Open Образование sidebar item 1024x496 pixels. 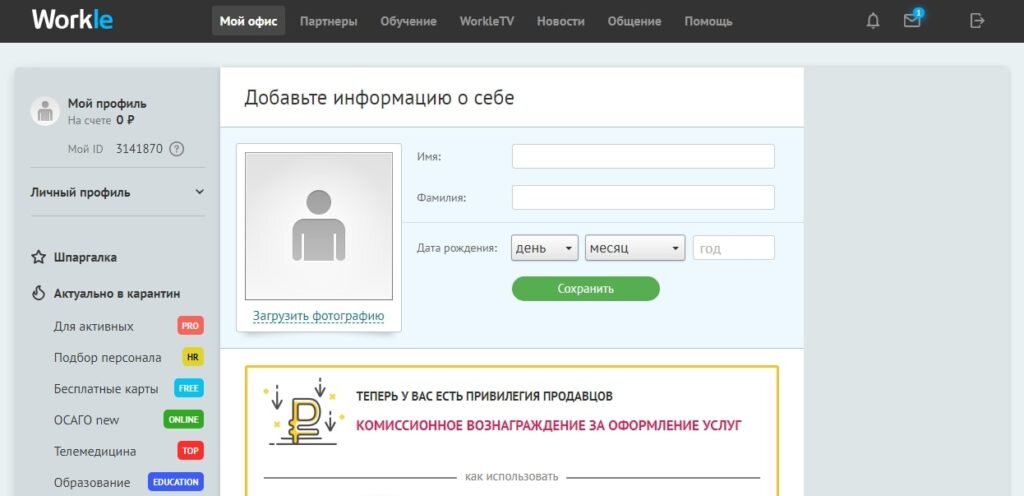click(x=92, y=482)
